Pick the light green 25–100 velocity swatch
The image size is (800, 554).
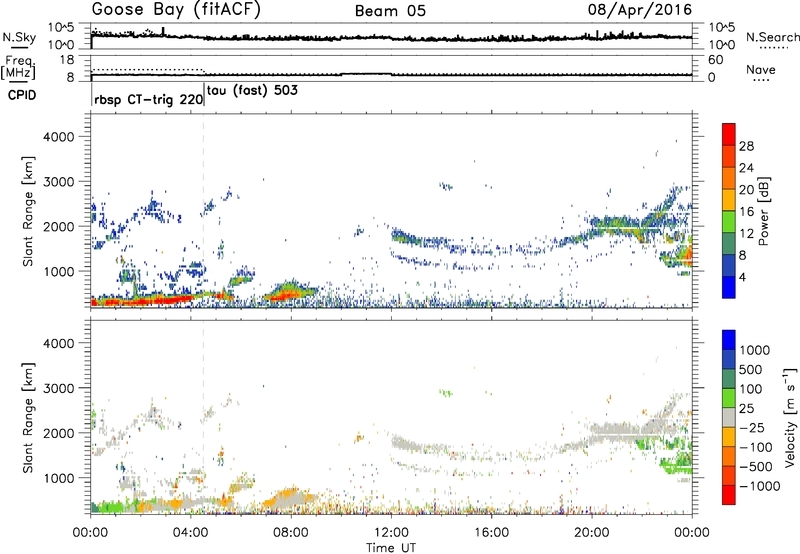pos(729,398)
